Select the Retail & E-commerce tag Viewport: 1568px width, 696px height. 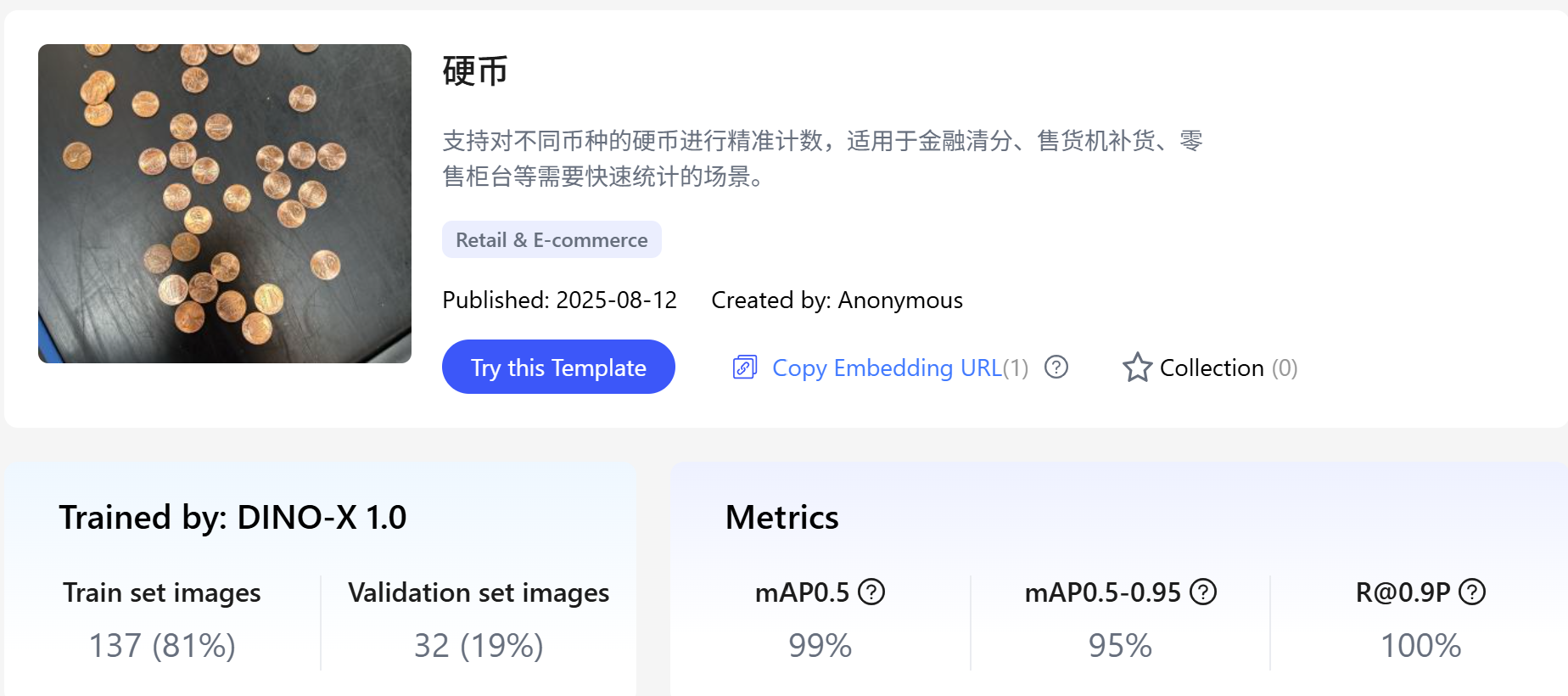[552, 239]
